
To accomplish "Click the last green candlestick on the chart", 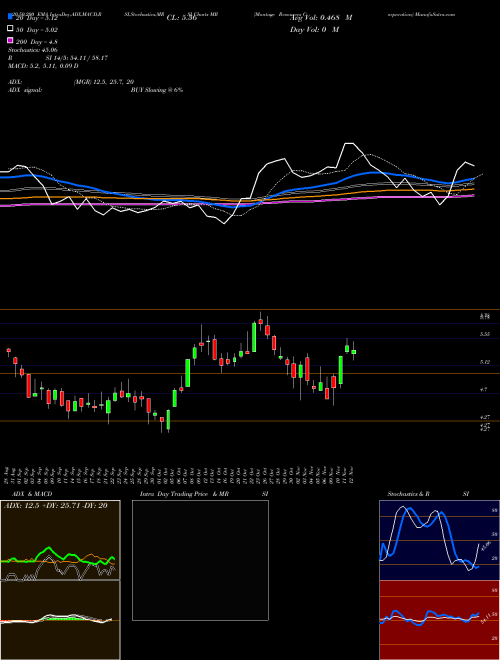I will [x=354, y=351].
